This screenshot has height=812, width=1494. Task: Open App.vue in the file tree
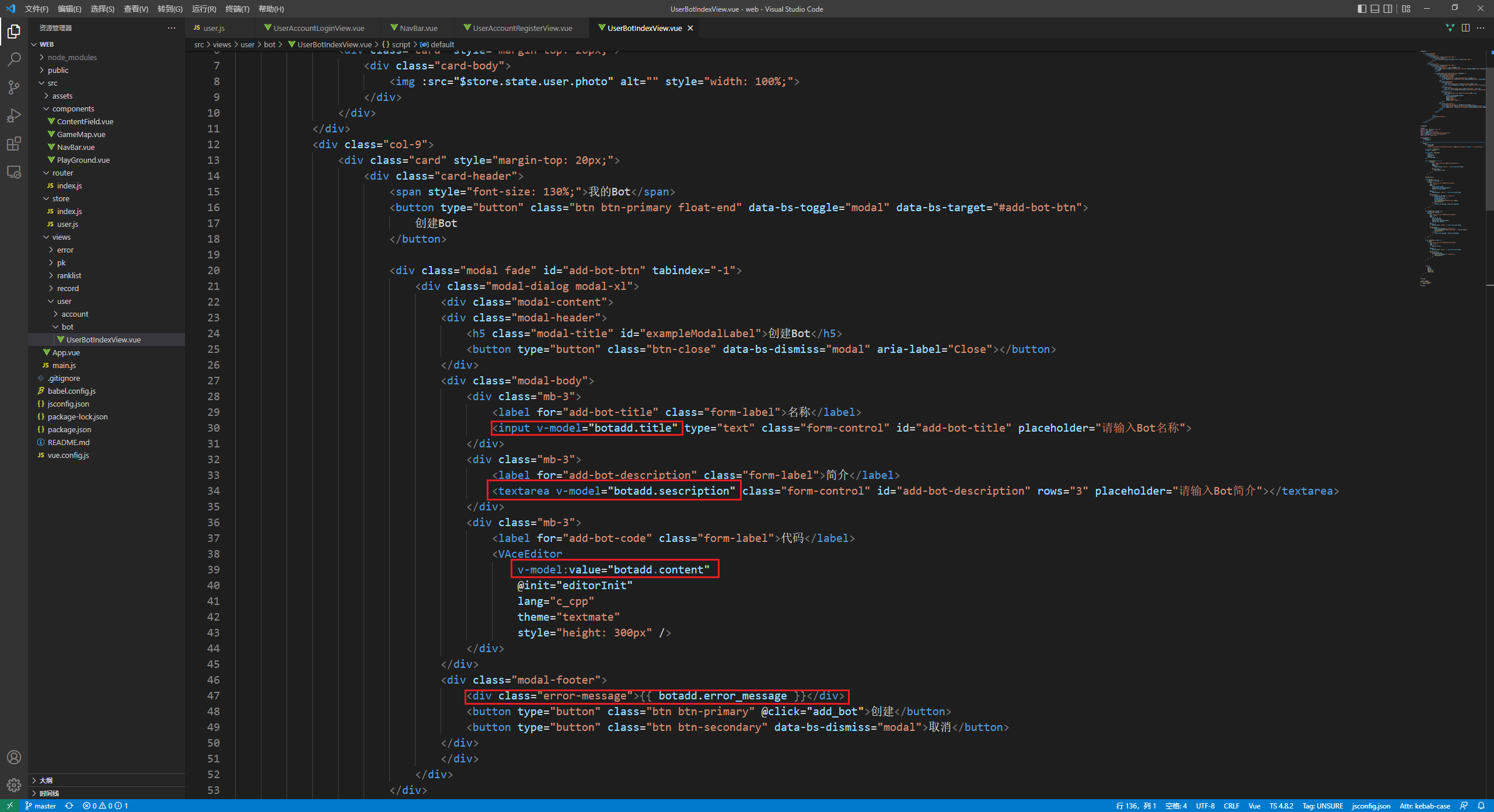pyautogui.click(x=107, y=352)
